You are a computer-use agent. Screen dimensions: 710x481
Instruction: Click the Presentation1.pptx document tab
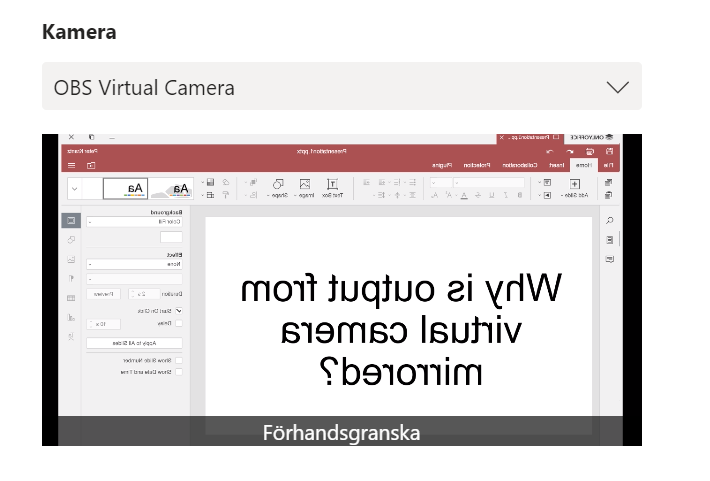[x=530, y=137]
